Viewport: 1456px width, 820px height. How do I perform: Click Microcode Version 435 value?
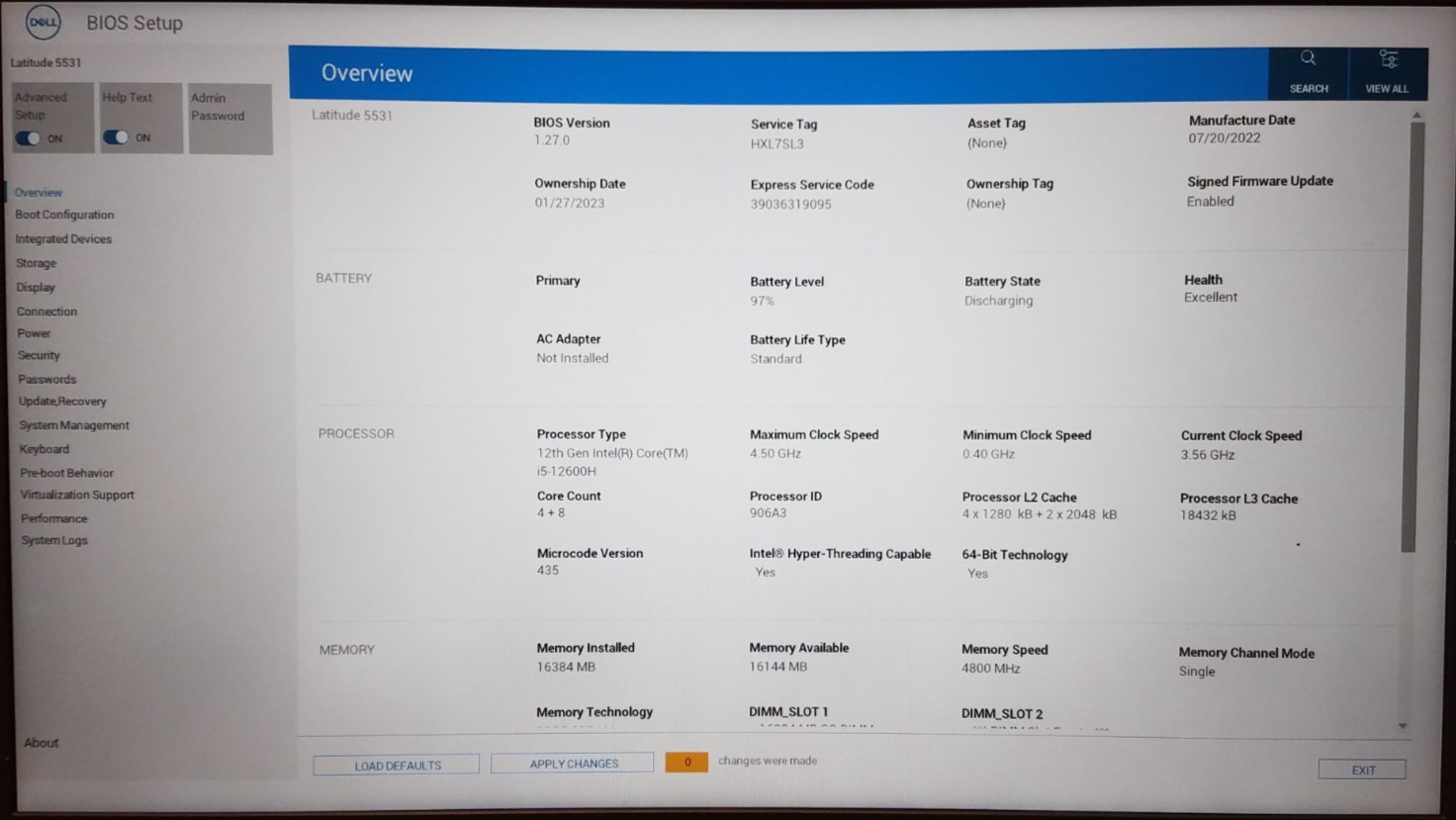(x=548, y=571)
